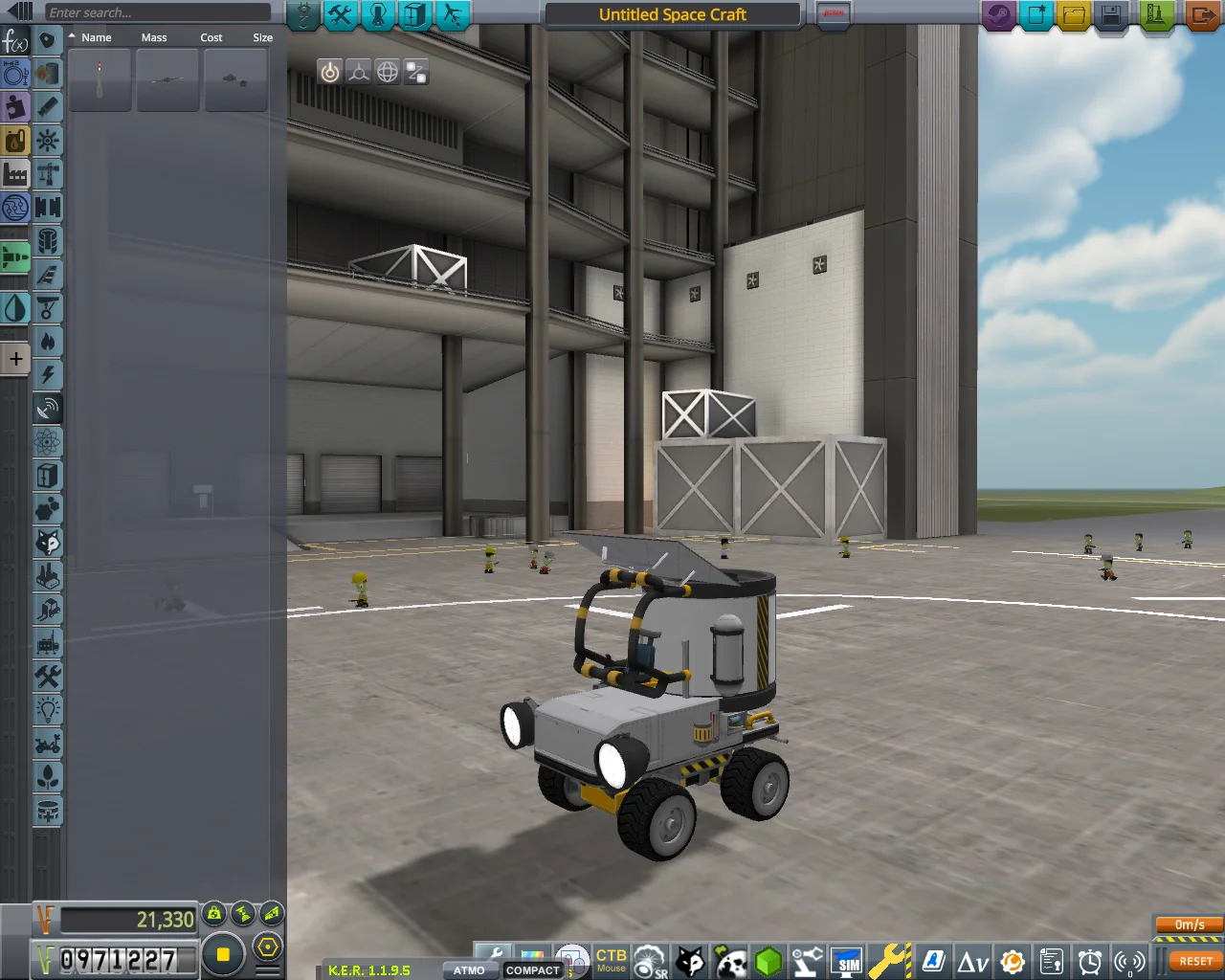Show the plant-leaf parts category
1225x980 pixels.
(x=48, y=777)
